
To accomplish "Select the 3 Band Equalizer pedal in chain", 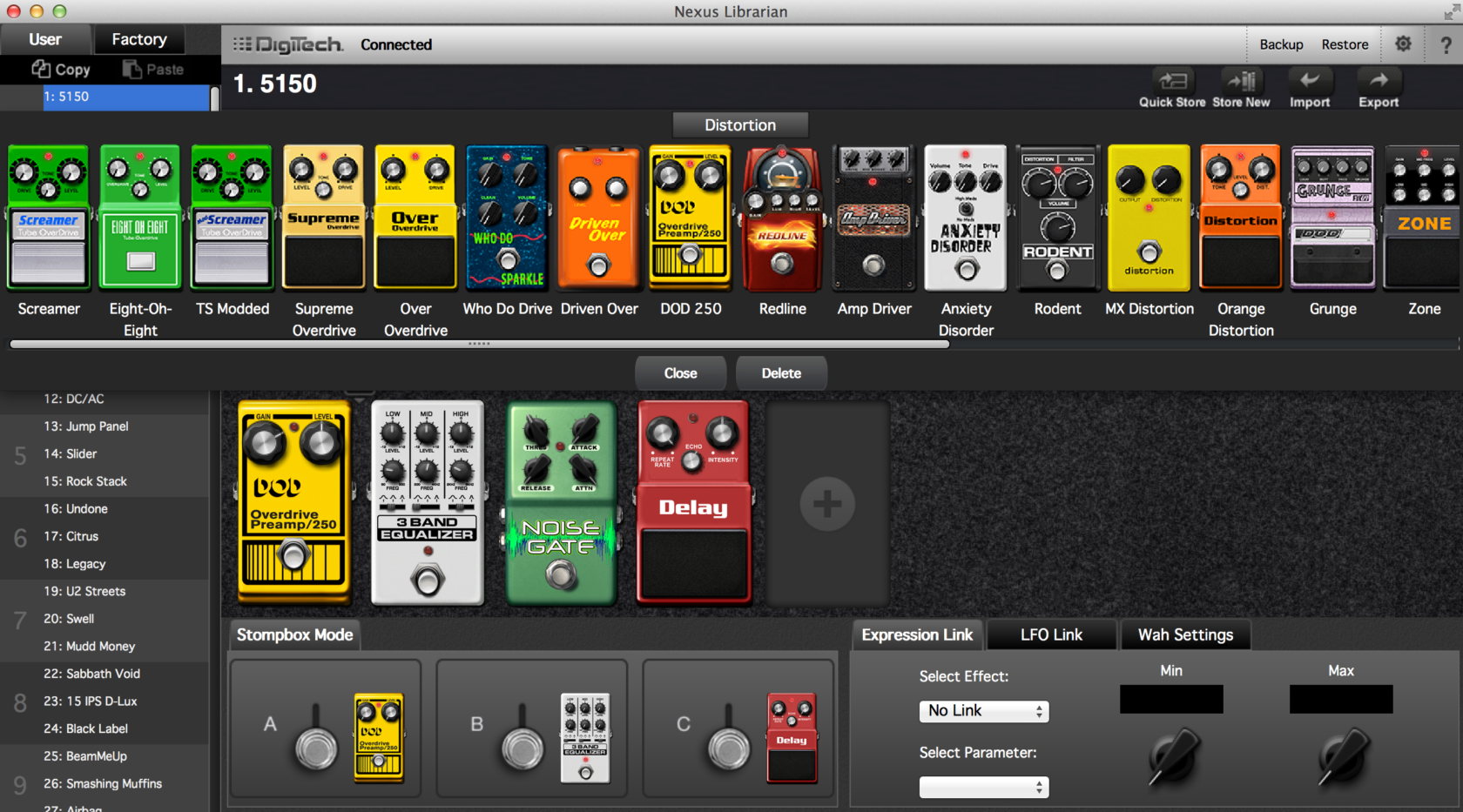I will click(428, 502).
